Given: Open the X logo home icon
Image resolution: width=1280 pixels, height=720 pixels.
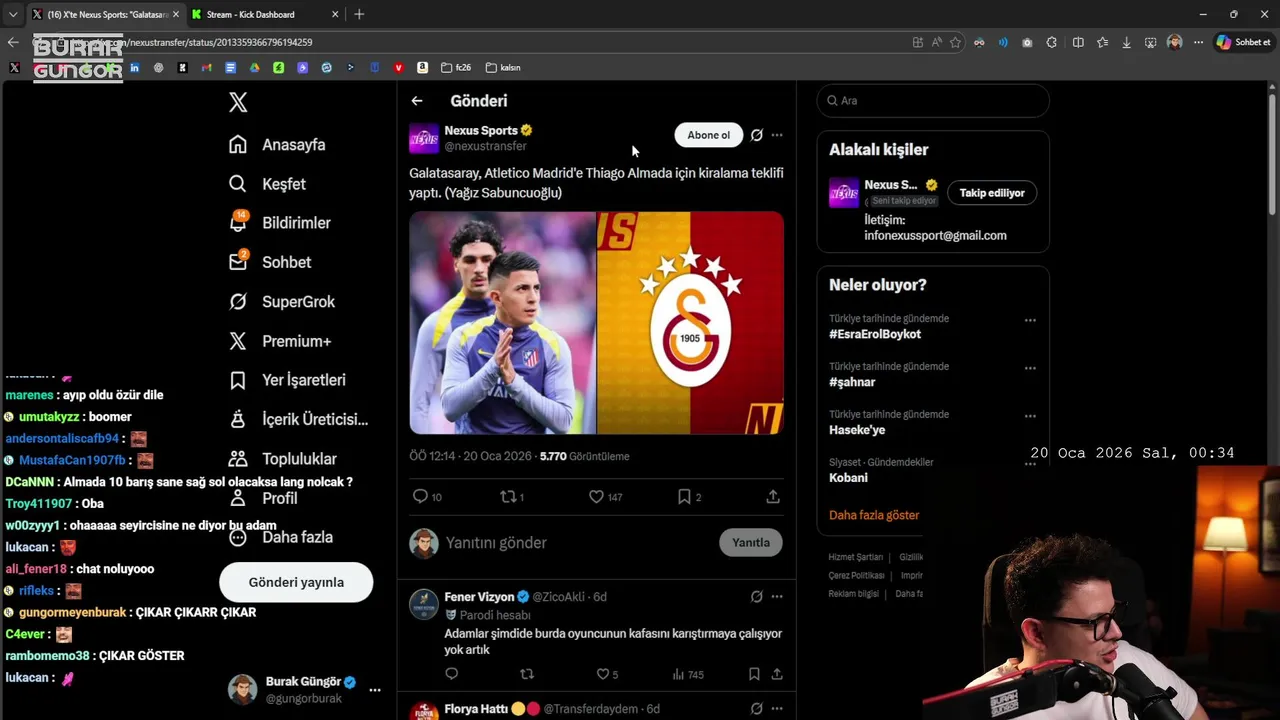Looking at the screenshot, I should click(238, 102).
